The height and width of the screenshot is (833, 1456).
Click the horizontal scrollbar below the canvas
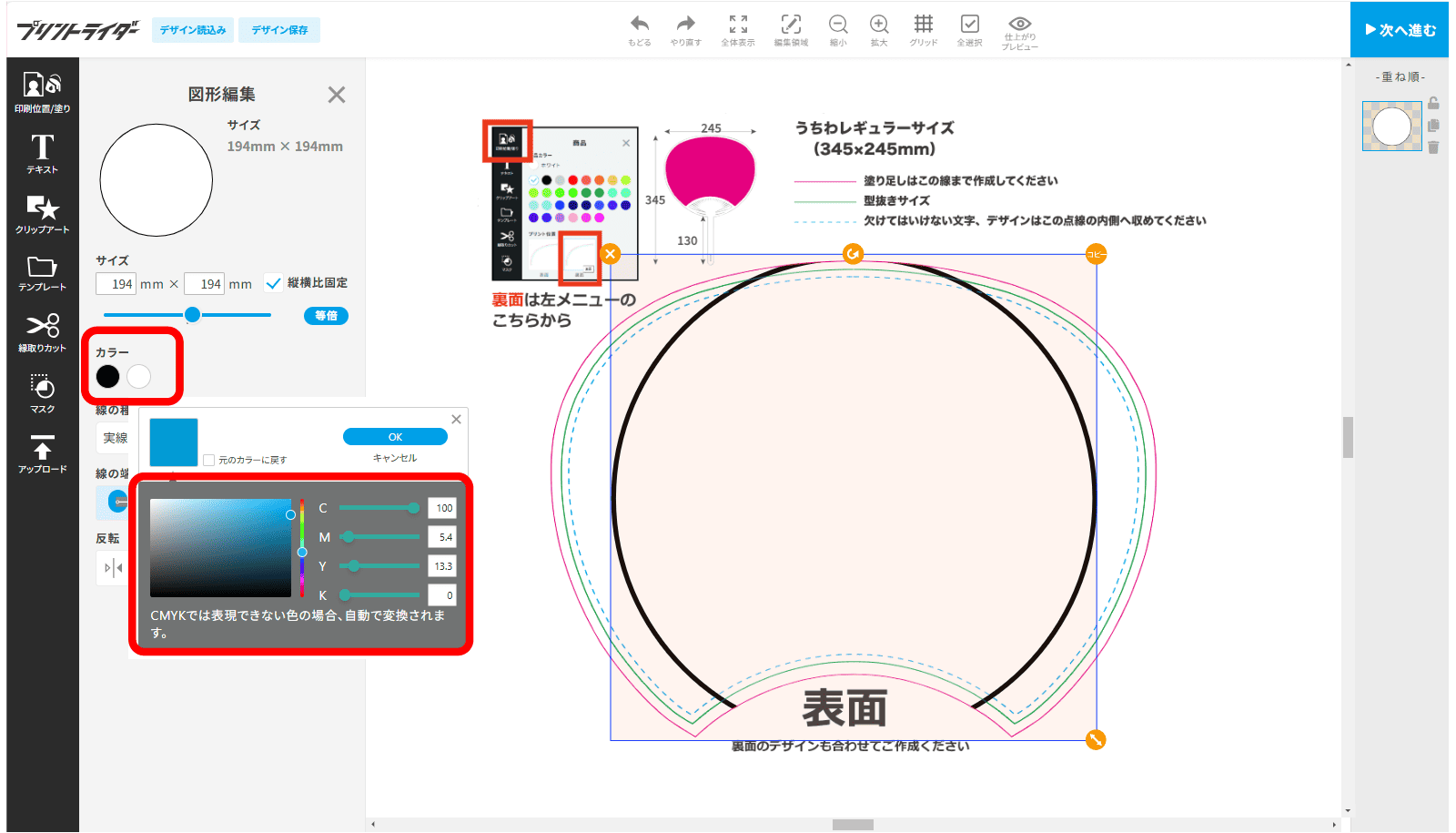(853, 825)
